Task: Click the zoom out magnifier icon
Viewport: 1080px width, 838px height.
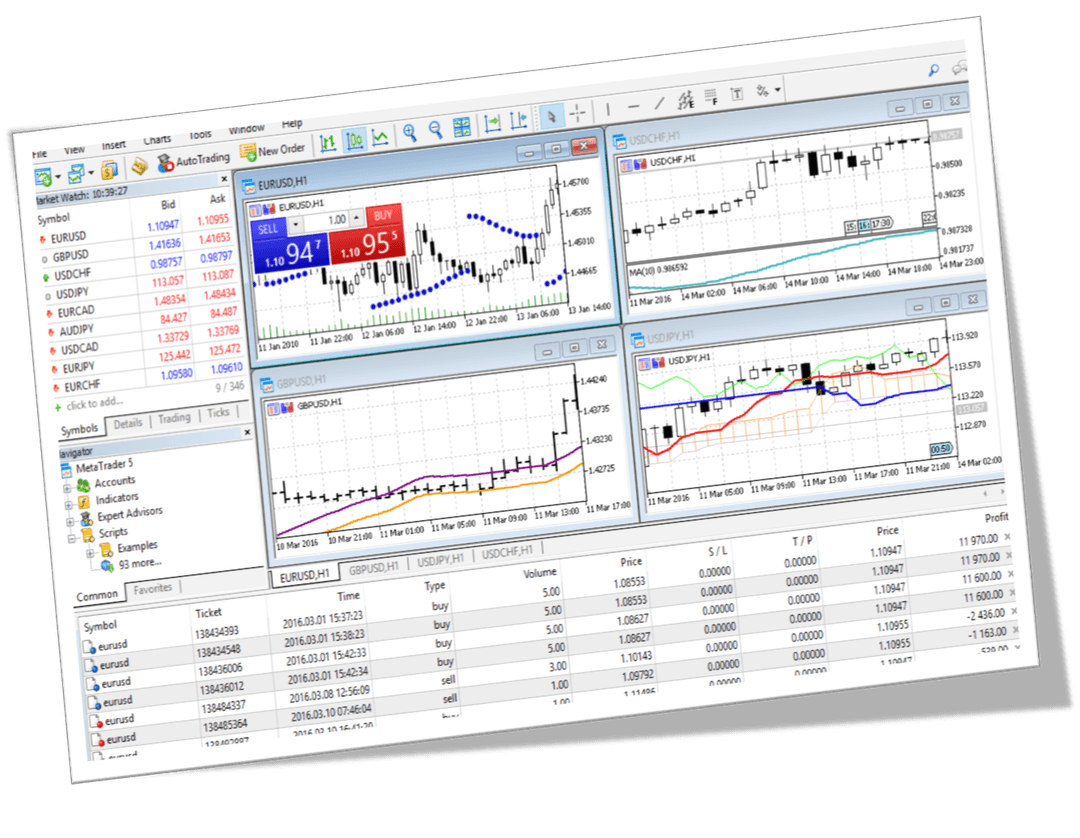Action: tap(436, 130)
